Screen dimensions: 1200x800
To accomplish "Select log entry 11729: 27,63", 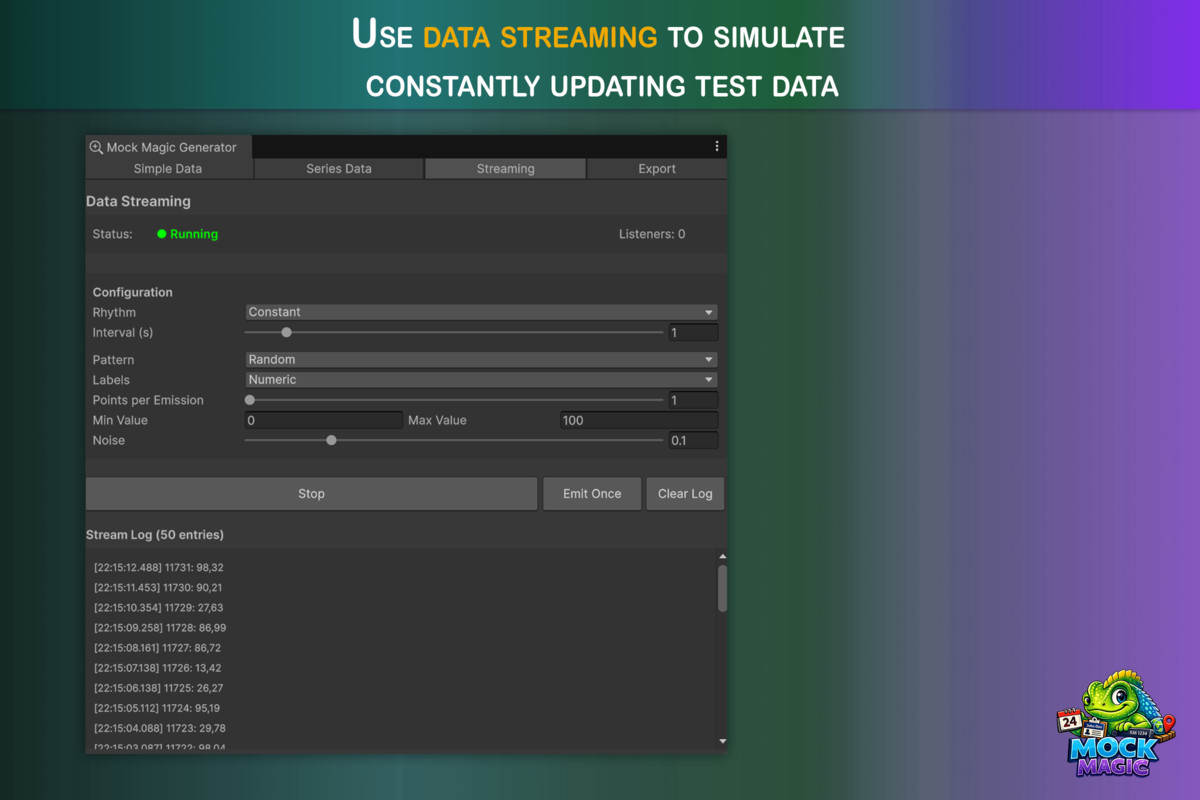I will 158,607.
